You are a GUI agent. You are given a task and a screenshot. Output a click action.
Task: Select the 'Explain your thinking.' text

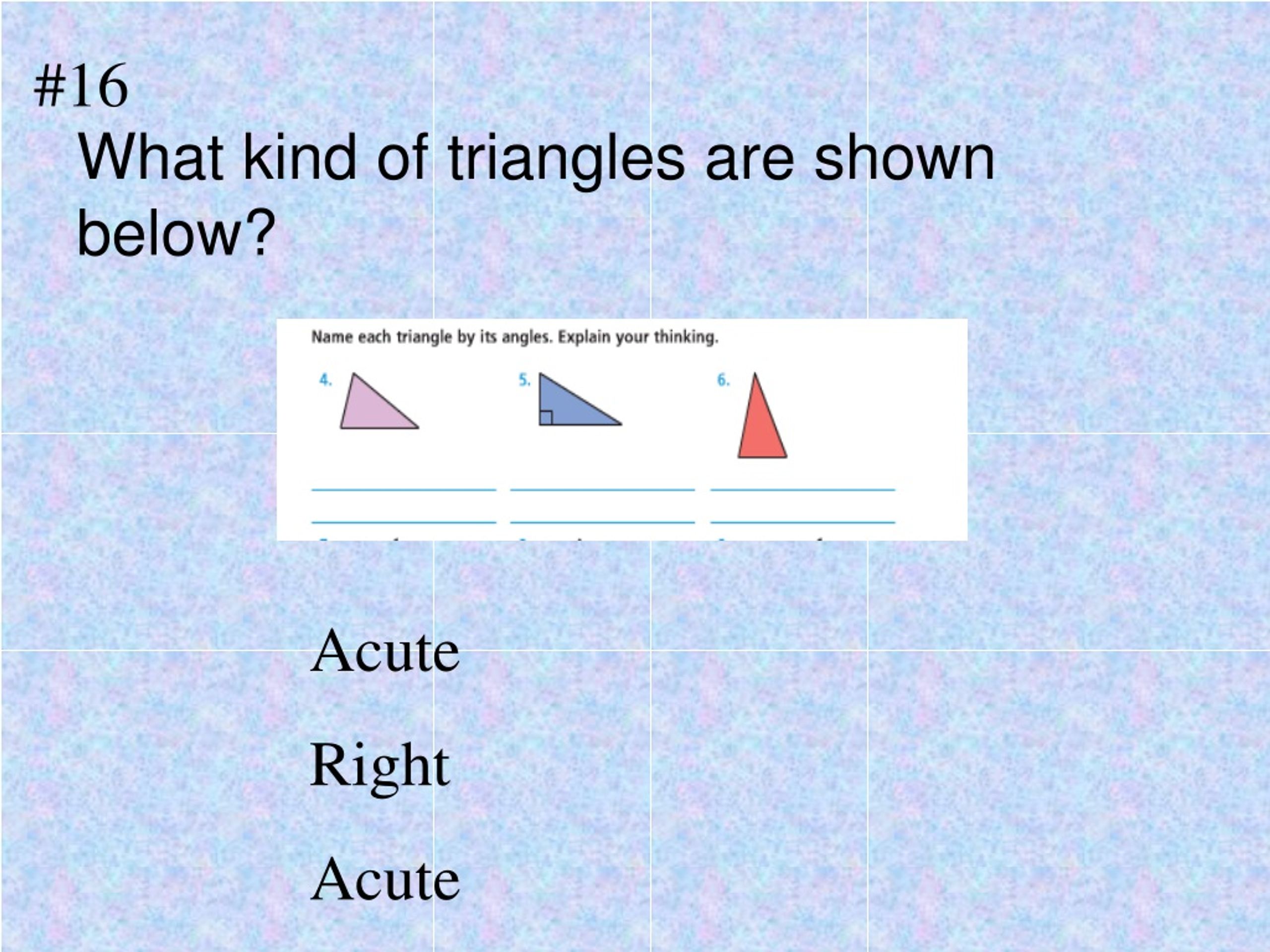[x=638, y=337]
